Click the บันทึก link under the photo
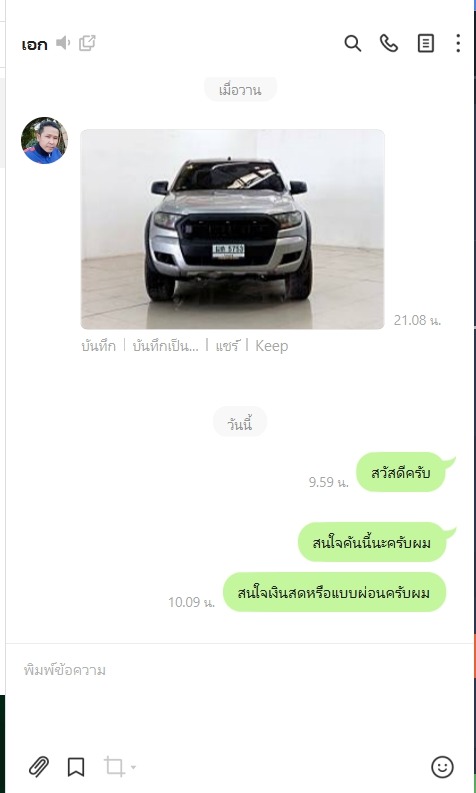The image size is (476, 793). (x=98, y=346)
